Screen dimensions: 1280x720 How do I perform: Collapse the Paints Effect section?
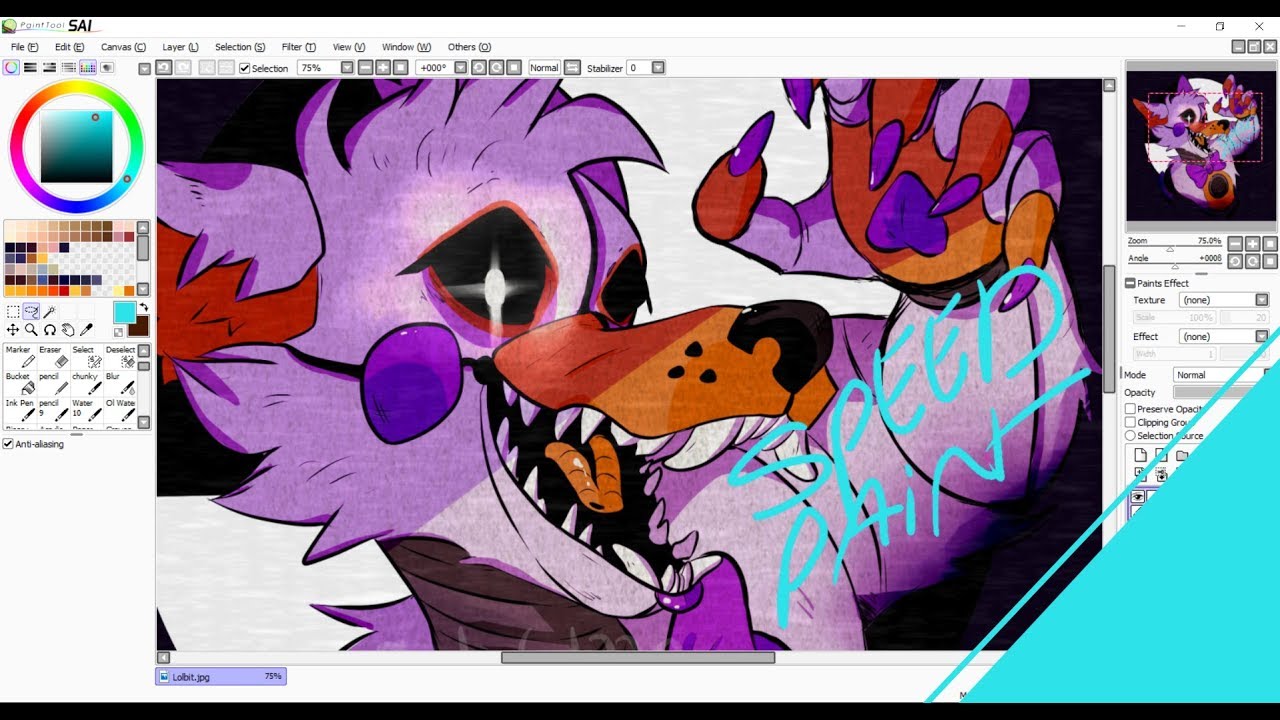click(x=1130, y=284)
